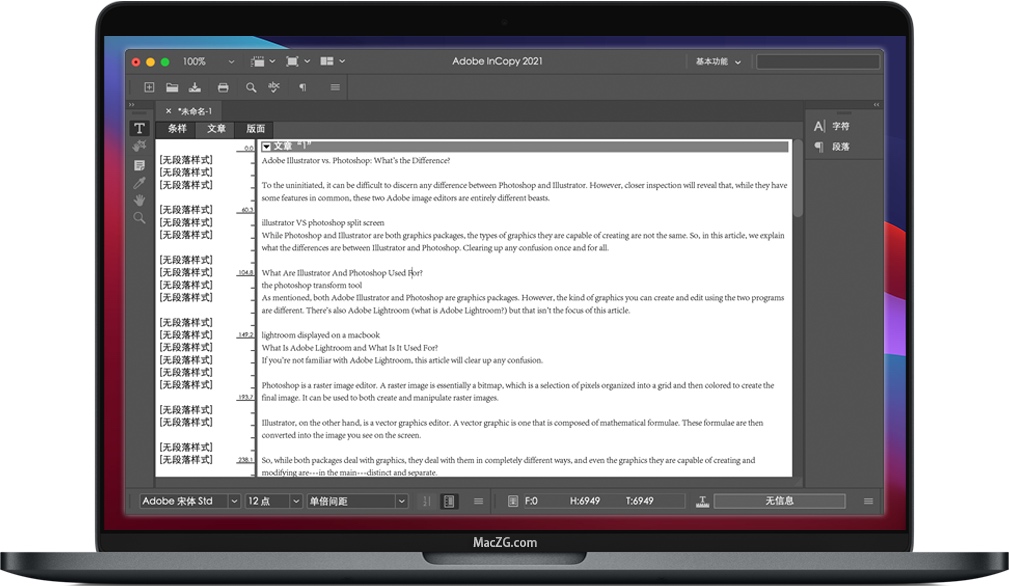Open the top toolbar's panel menu icon
1009x586 pixels.
335,87
